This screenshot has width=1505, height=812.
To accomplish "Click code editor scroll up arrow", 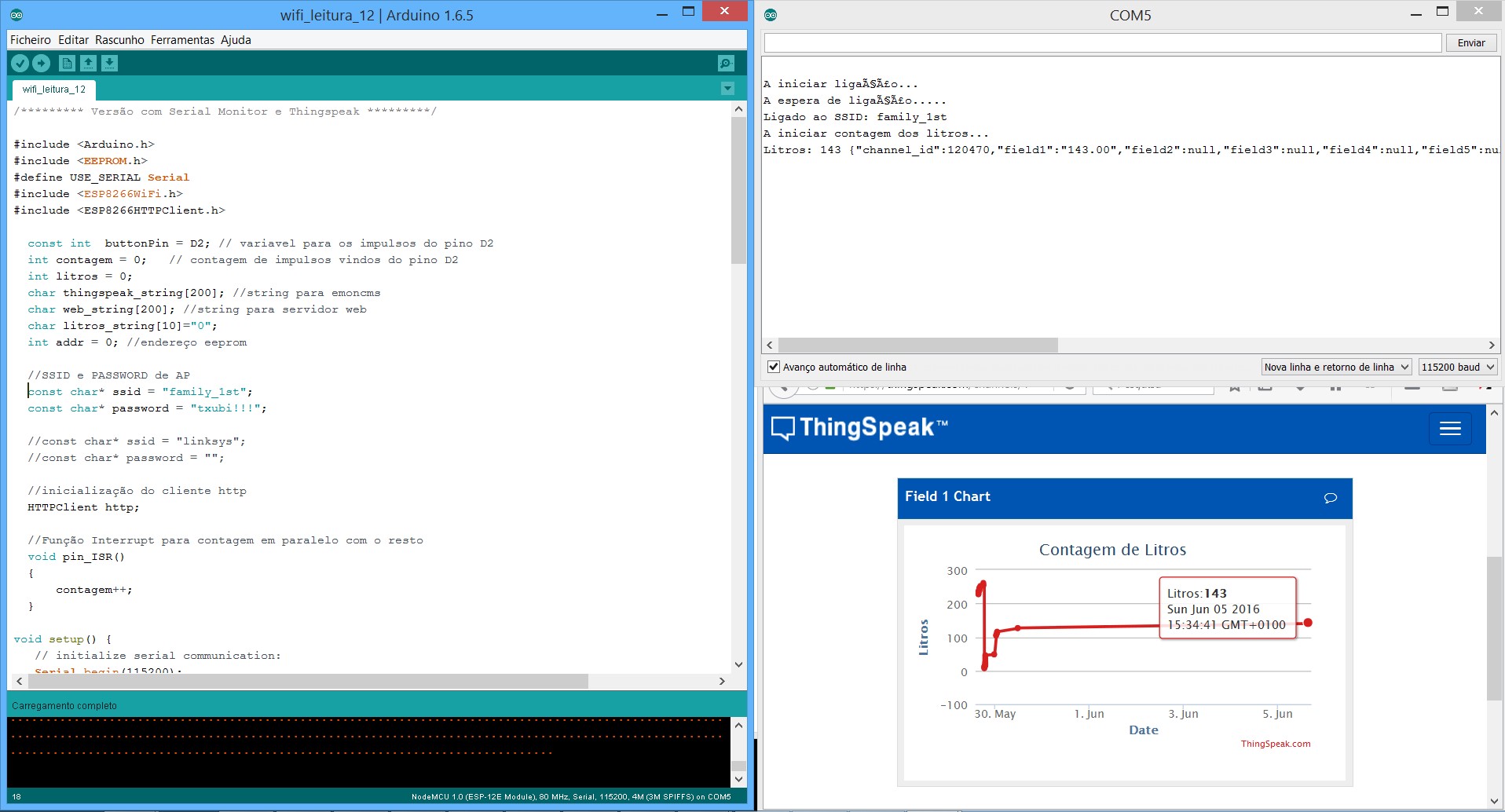I will point(738,109).
